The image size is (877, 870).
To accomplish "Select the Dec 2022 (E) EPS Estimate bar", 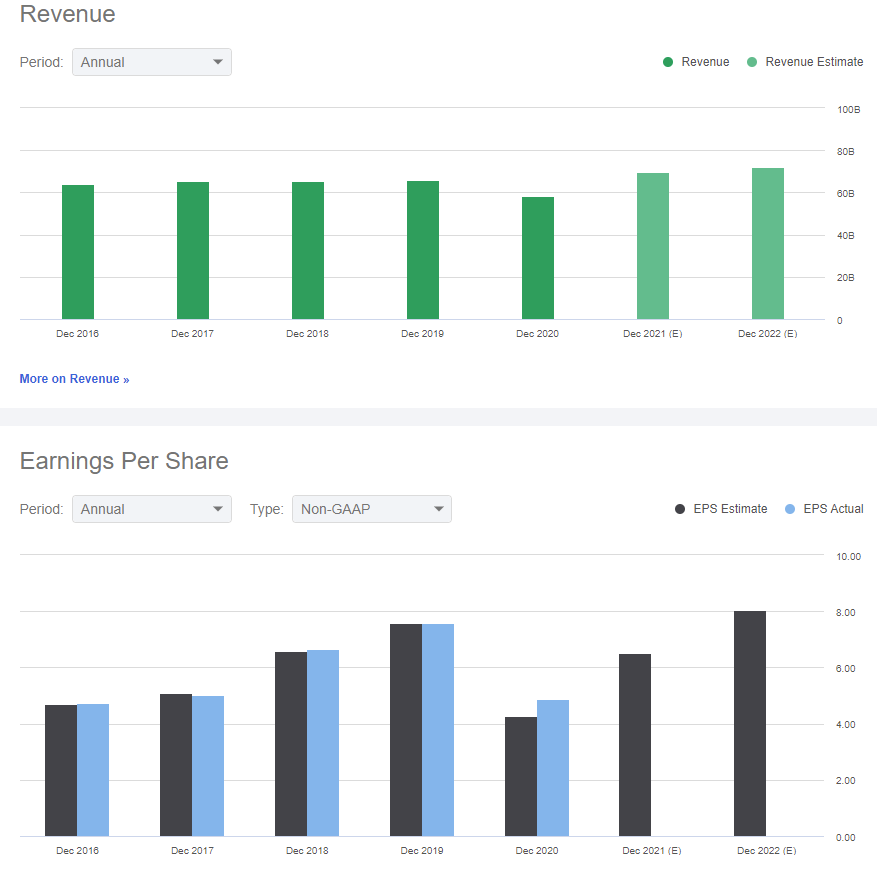I will [x=750, y=723].
